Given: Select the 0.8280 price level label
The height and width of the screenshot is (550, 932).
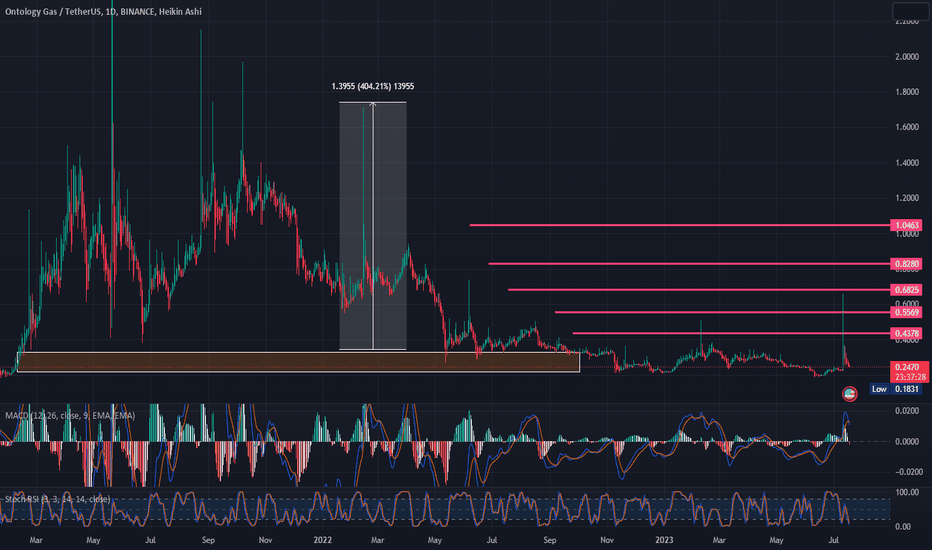Looking at the screenshot, I should pos(906,263).
